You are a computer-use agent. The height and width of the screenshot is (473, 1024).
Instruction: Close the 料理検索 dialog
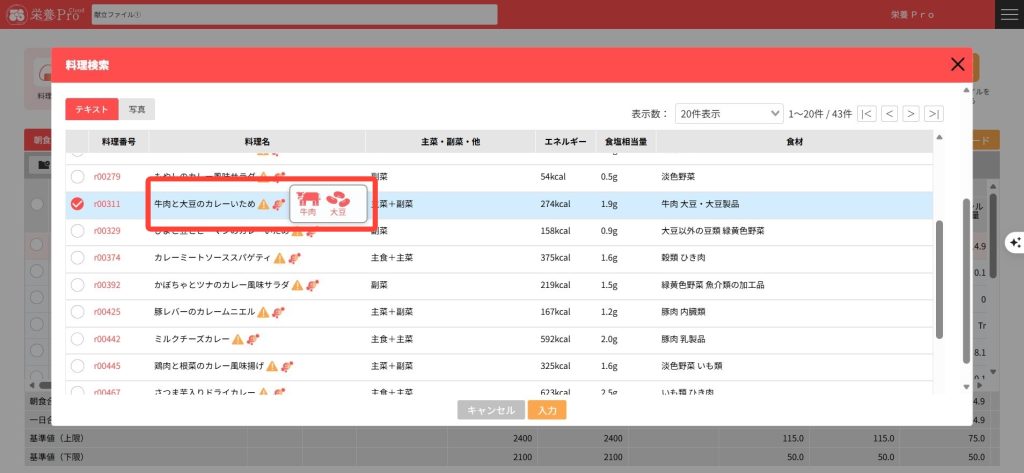[x=957, y=64]
